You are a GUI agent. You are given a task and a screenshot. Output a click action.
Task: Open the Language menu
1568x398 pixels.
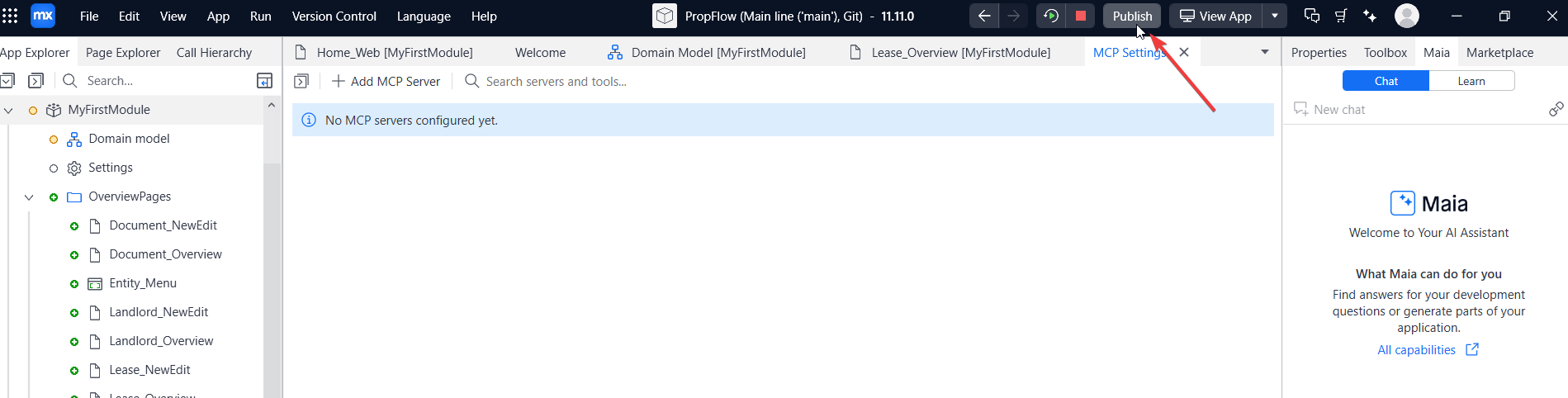click(424, 16)
